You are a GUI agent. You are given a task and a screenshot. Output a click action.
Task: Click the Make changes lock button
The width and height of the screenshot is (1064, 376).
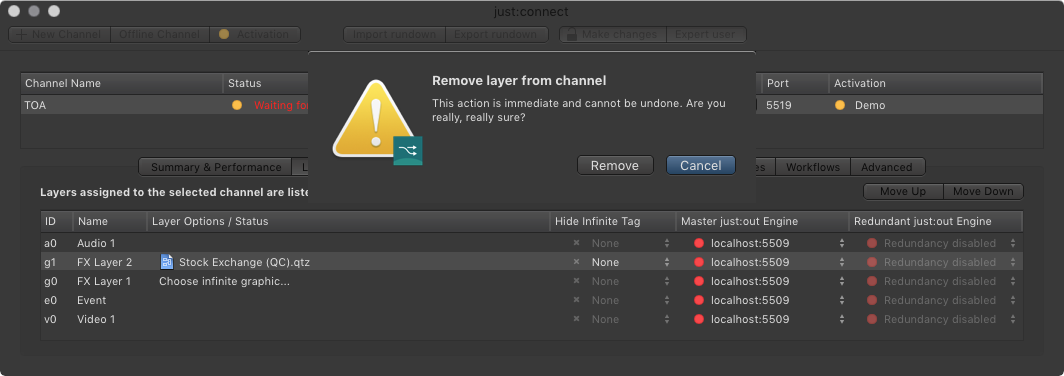(x=613, y=34)
